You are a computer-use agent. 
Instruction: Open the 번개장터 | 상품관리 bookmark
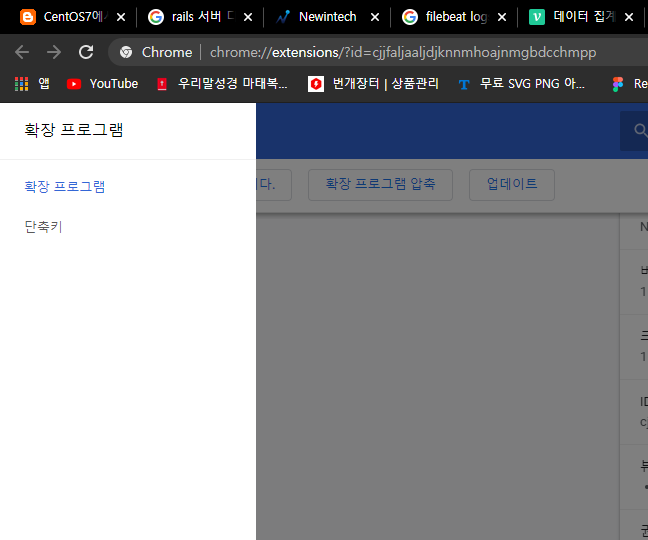373,84
